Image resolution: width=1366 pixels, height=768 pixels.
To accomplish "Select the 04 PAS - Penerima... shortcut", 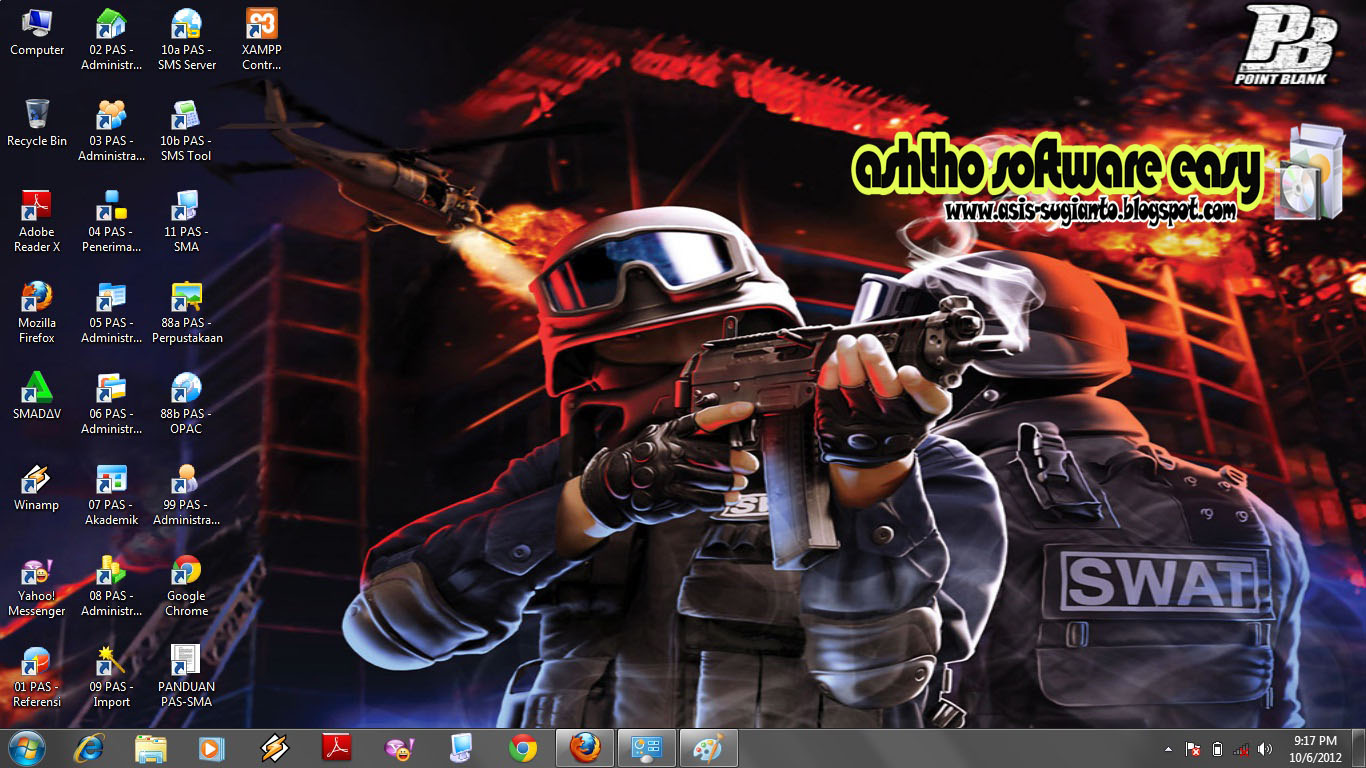I will (x=111, y=222).
